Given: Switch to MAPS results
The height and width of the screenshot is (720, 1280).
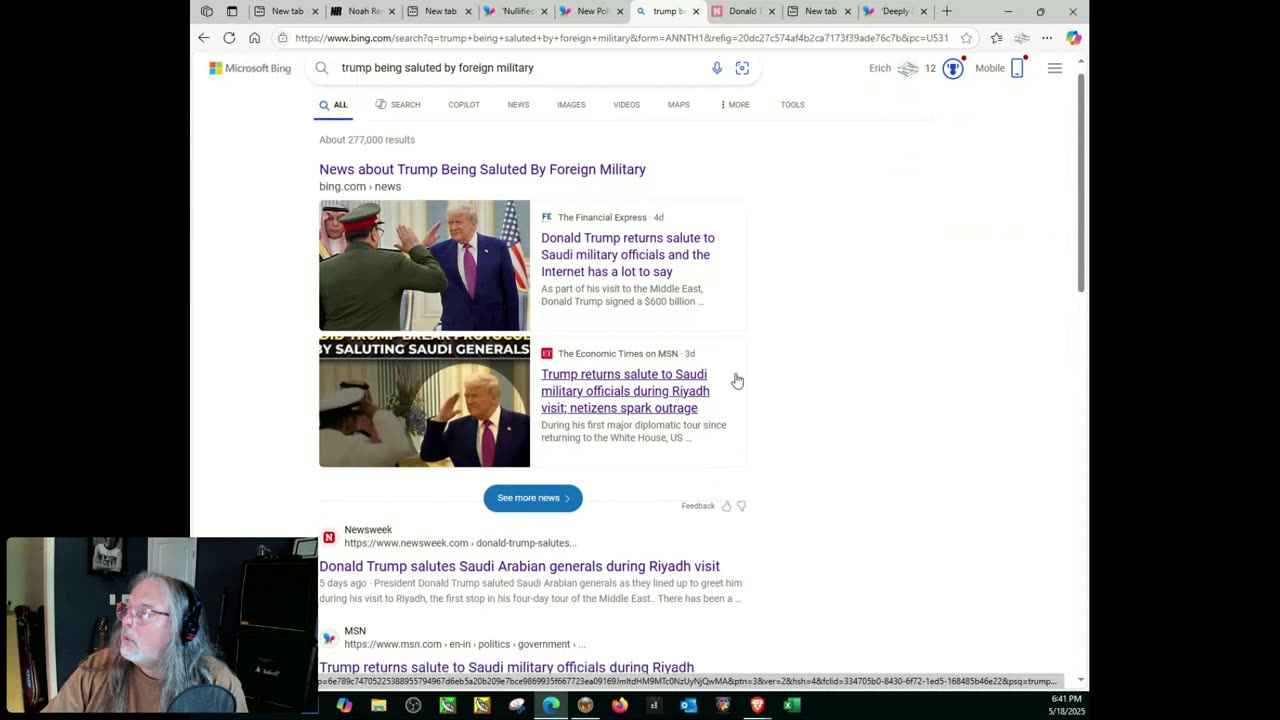Looking at the screenshot, I should point(678,105).
